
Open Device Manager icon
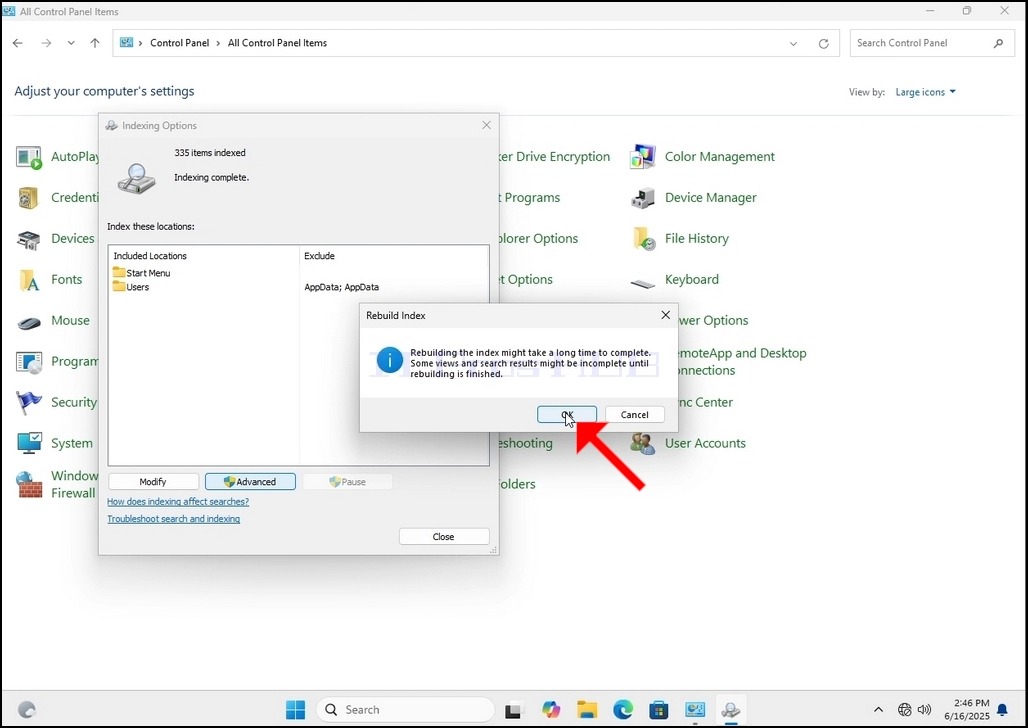tap(642, 197)
